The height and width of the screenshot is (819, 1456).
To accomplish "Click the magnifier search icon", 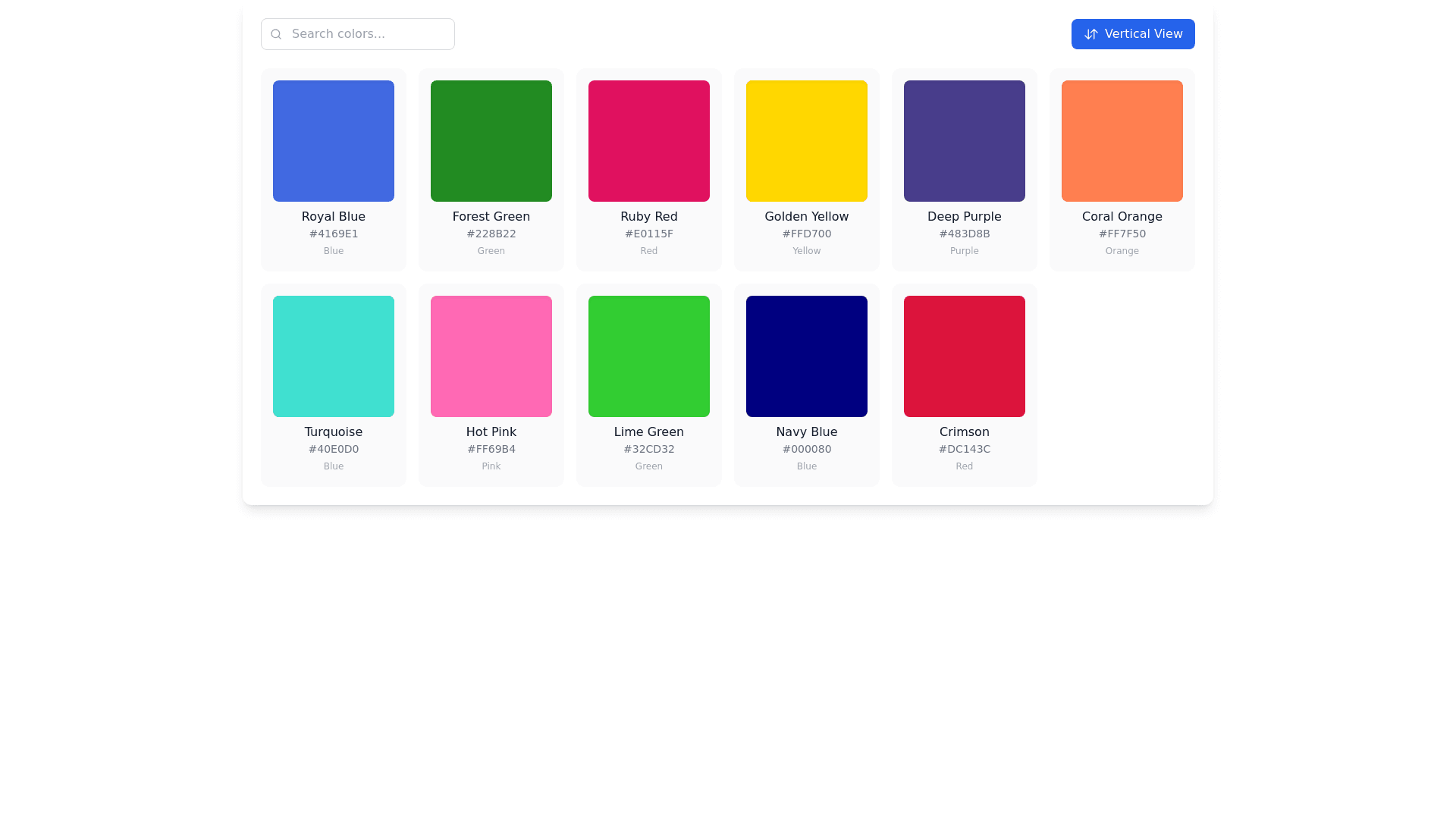I will [x=276, y=34].
